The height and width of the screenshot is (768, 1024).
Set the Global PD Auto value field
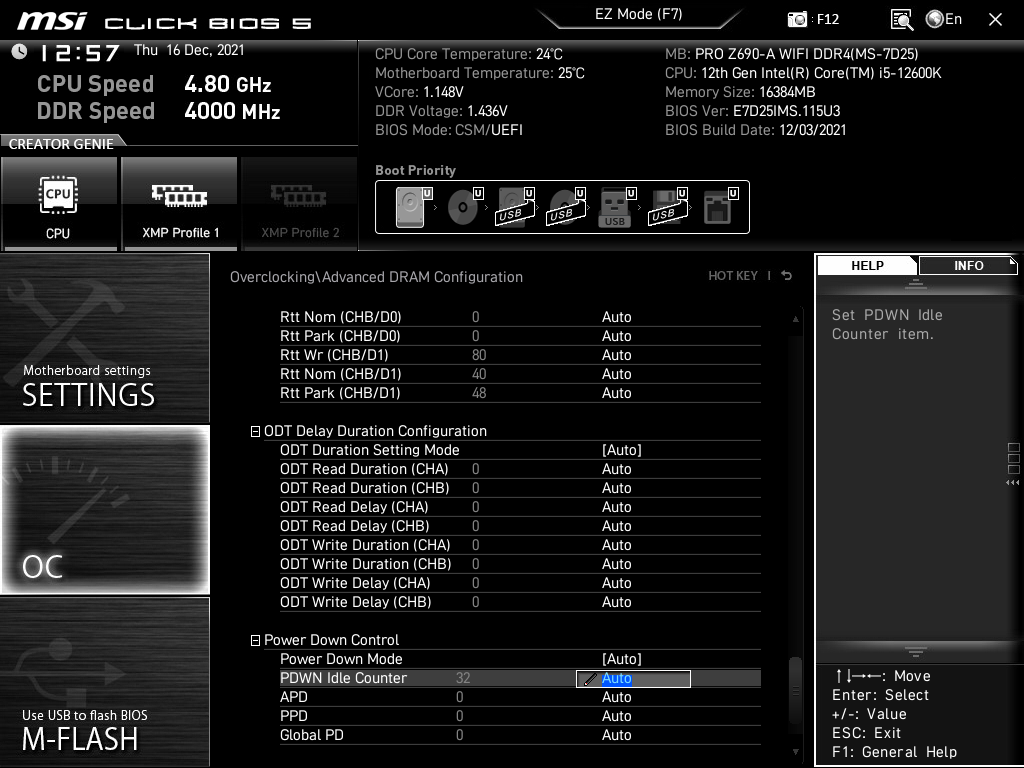coord(616,735)
